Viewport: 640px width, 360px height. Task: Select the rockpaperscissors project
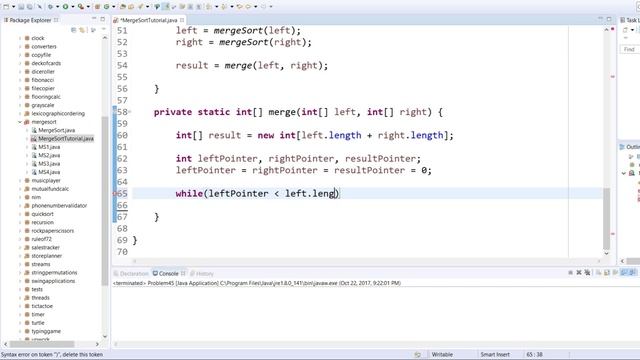coord(52,231)
